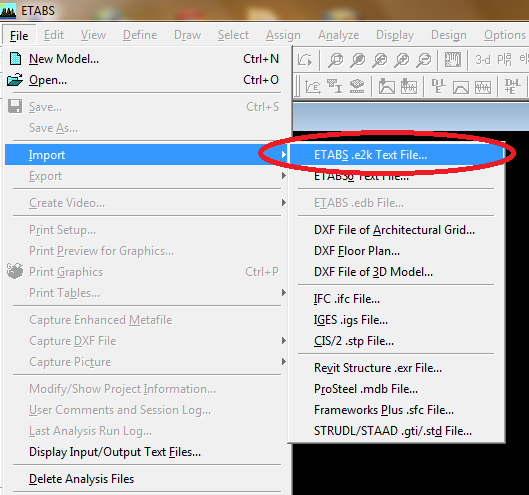
Task: Click the Open folder icon
Action: tap(15, 80)
